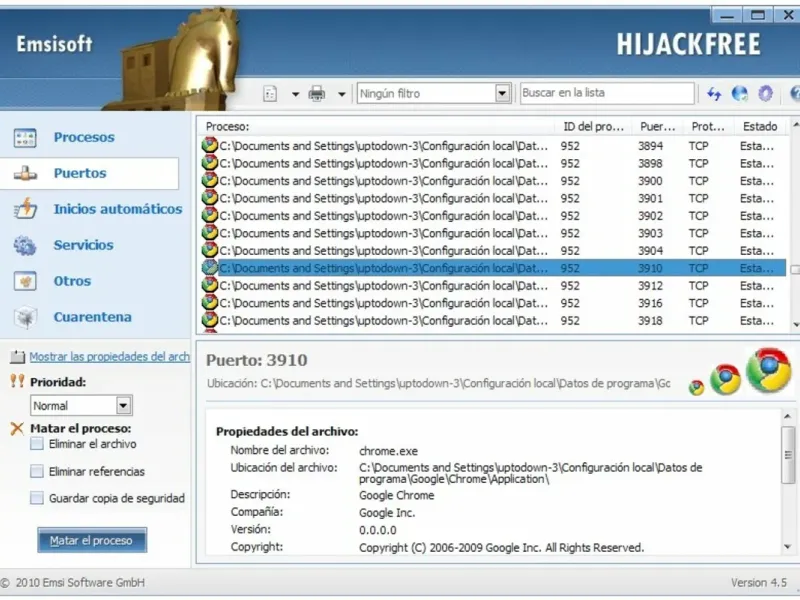Click Chrome icon of port 3918 row
Screen dimensions: 800x600
point(210,320)
